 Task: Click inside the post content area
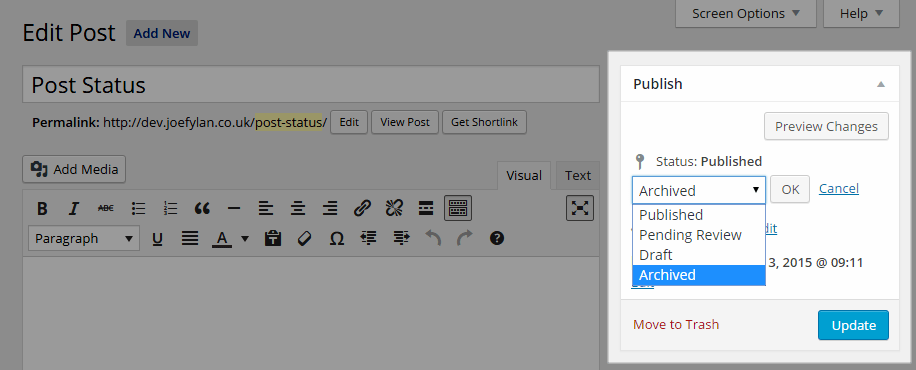coord(311,313)
